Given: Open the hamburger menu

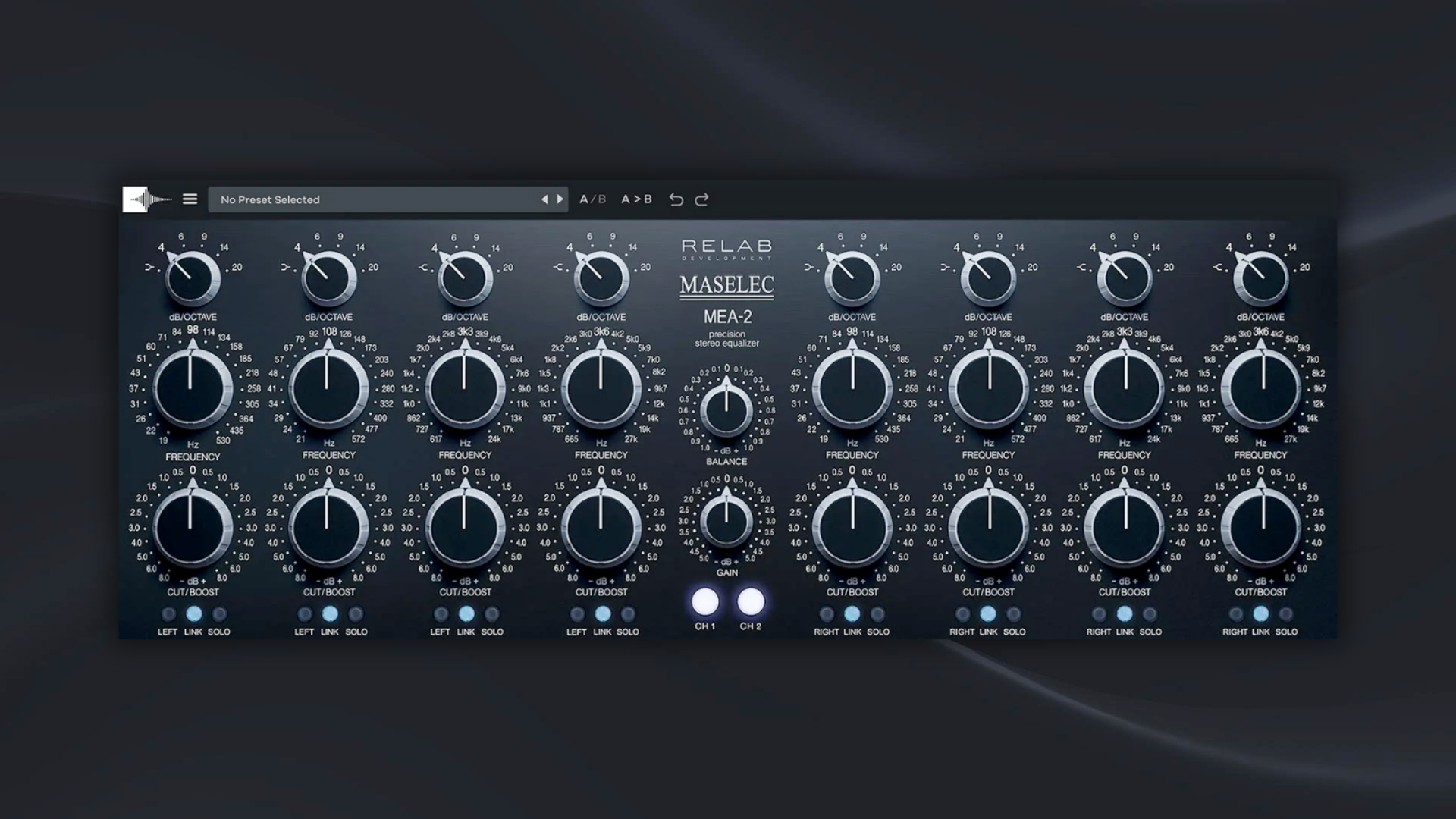Looking at the screenshot, I should click(x=190, y=199).
